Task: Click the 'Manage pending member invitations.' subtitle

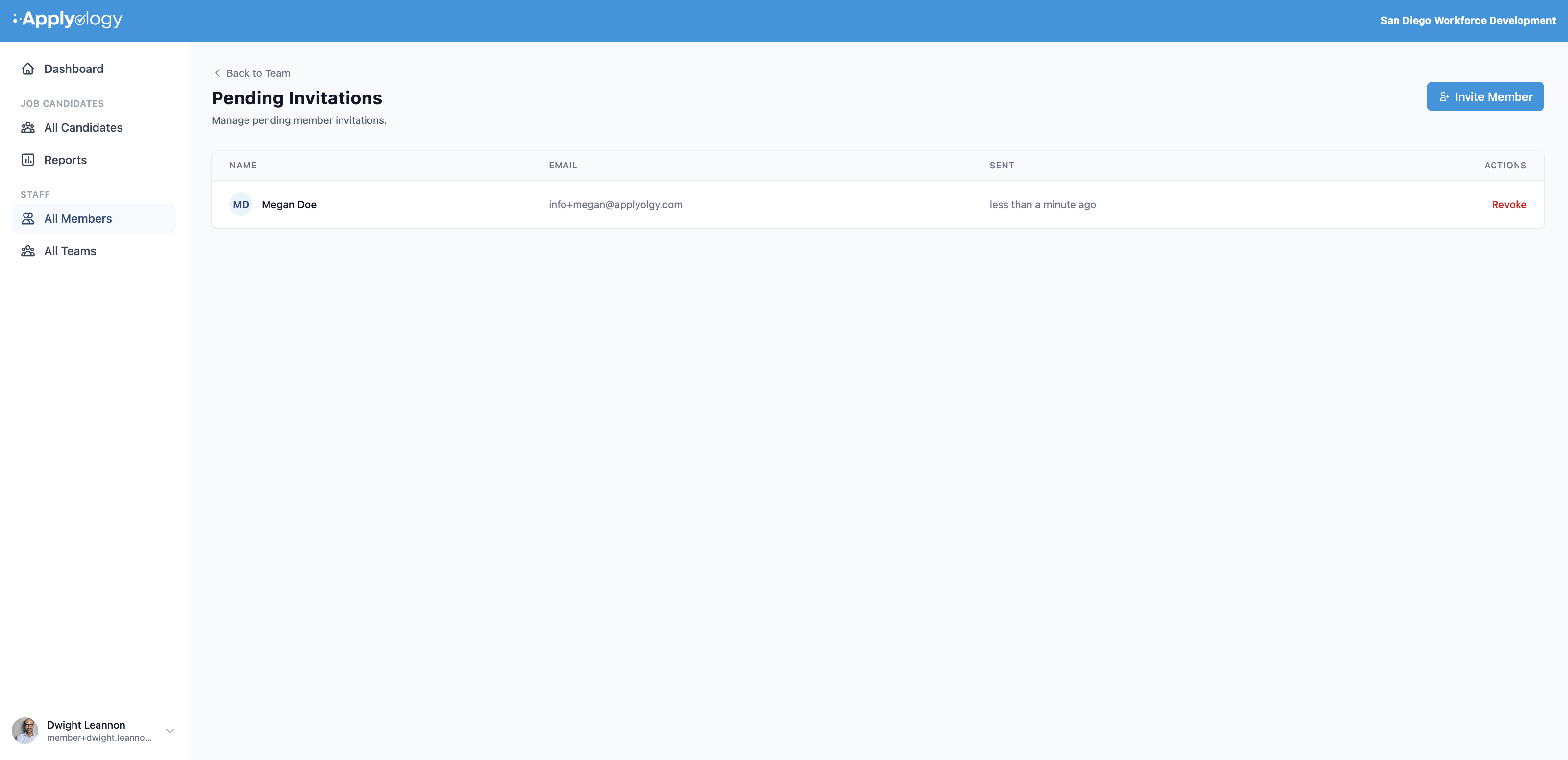Action: (x=299, y=120)
